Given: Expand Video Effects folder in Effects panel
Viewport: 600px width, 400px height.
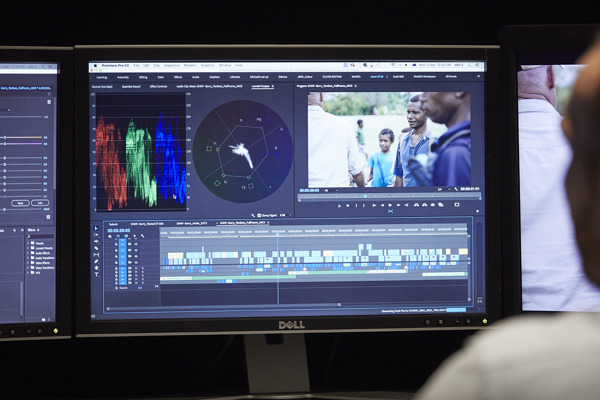Looking at the screenshot, I should click(28, 263).
